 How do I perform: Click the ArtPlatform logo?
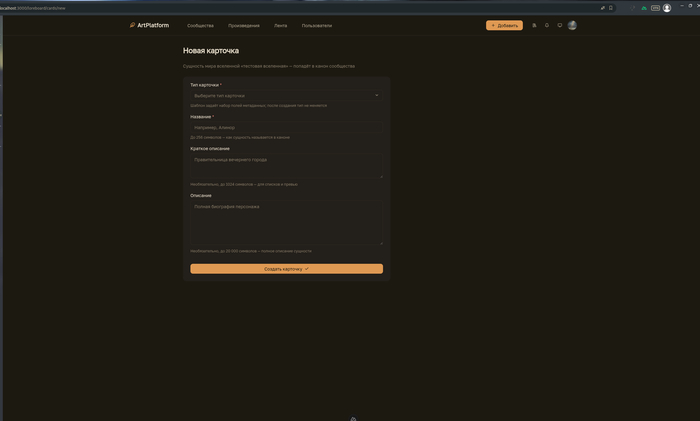[149, 25]
